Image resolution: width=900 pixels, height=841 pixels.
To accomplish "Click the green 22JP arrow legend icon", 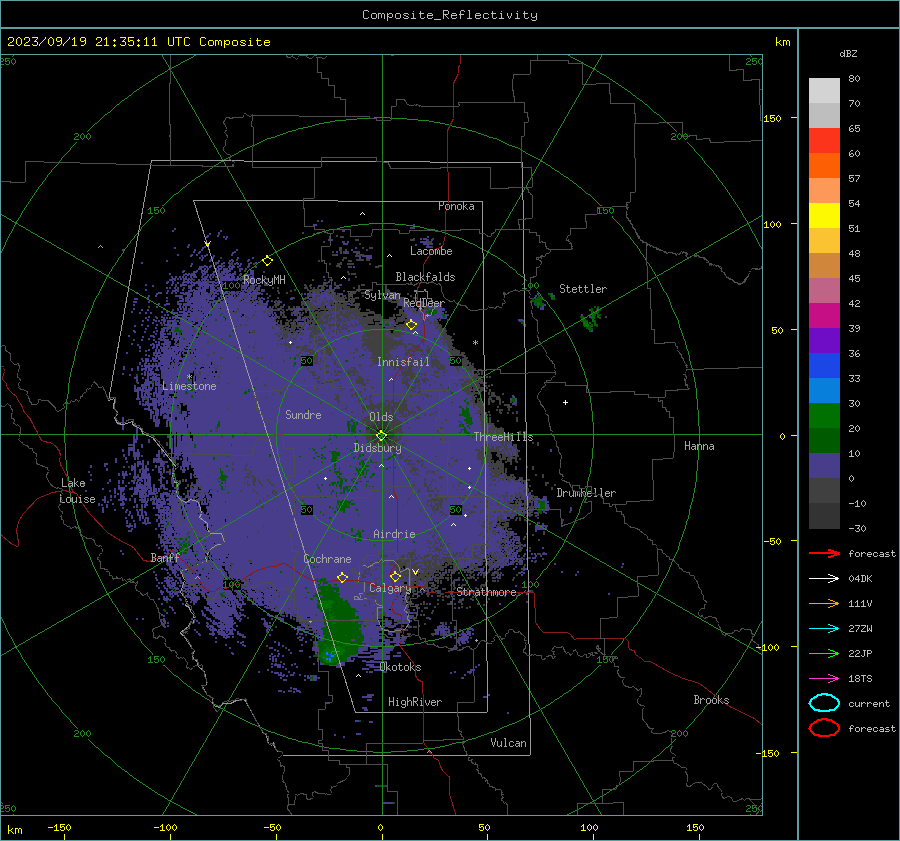I will (824, 653).
